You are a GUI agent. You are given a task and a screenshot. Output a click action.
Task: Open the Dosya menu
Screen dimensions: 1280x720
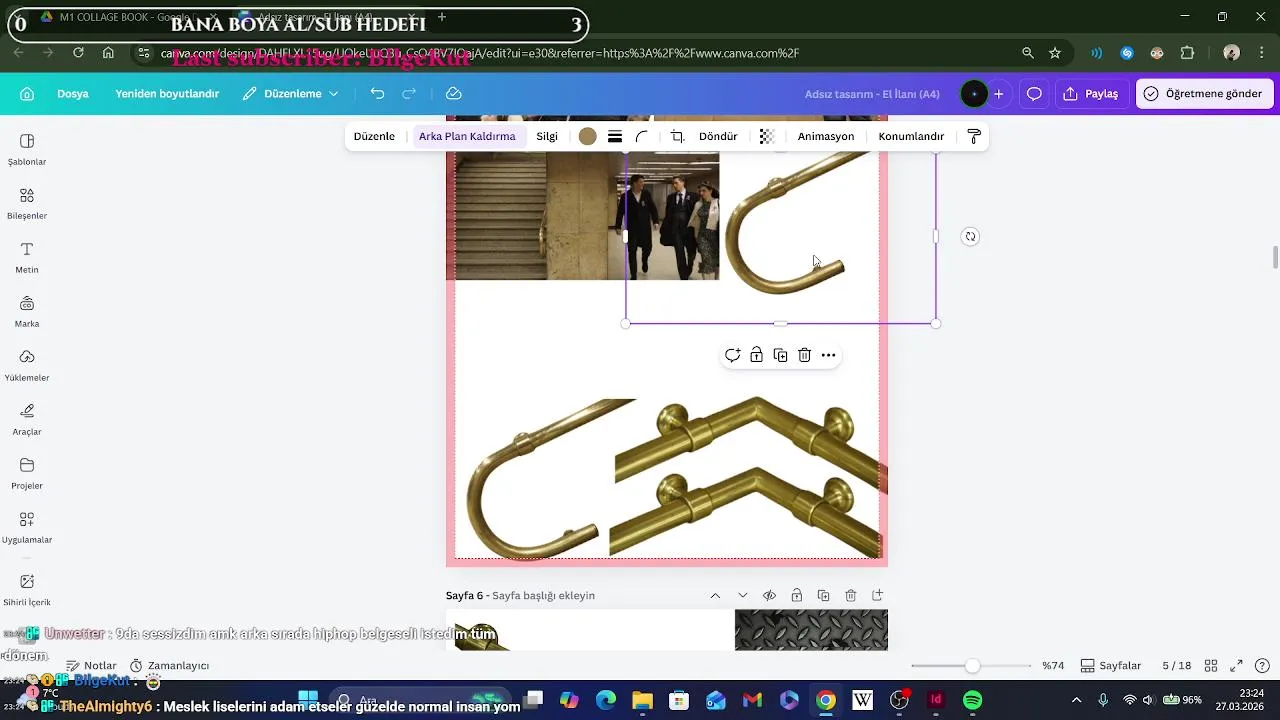73,94
